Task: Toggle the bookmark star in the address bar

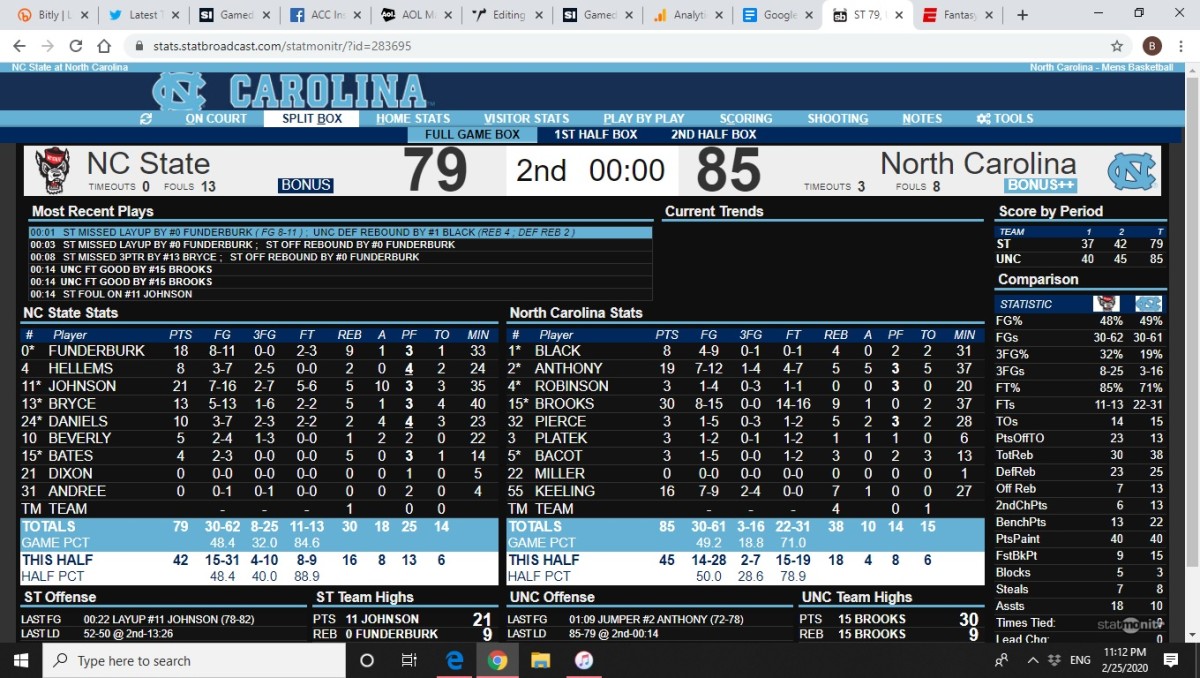Action: tap(1119, 45)
